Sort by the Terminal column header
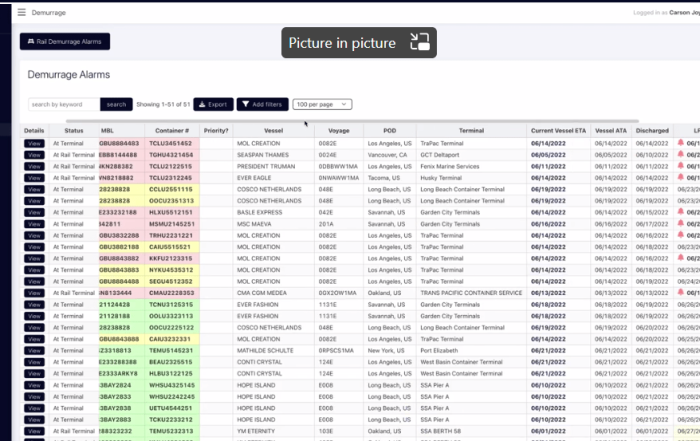 point(471,131)
